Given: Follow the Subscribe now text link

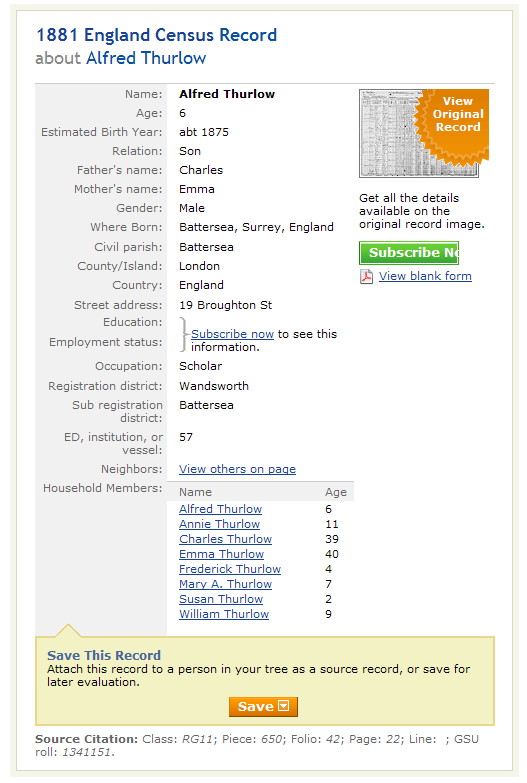Looking at the screenshot, I should coord(232,334).
